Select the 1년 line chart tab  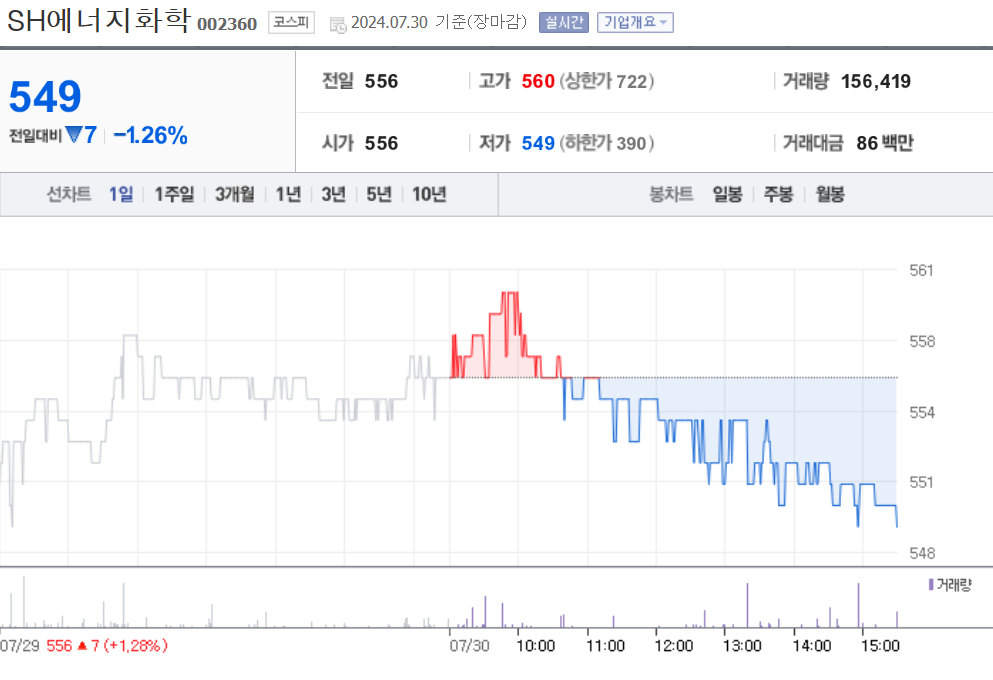pos(288,194)
